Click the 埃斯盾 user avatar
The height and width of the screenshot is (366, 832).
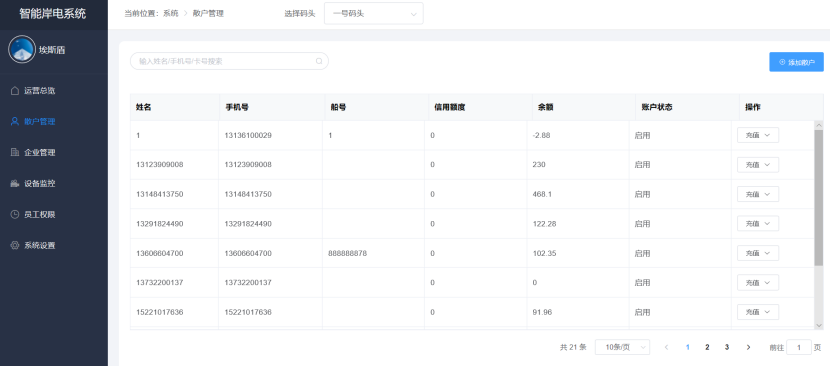tap(22, 50)
